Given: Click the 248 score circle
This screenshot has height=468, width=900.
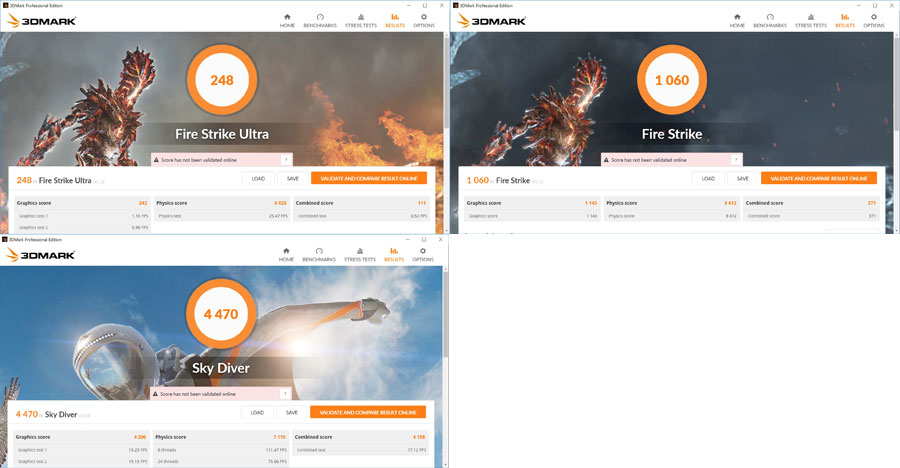Looking at the screenshot, I should click(222, 80).
